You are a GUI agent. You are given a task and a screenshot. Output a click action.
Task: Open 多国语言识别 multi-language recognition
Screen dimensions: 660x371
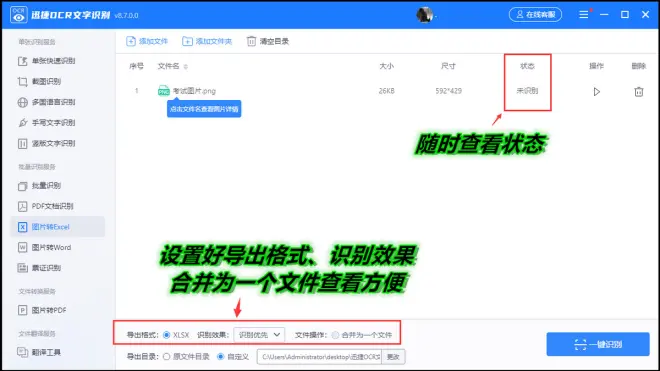pyautogui.click(x=46, y=102)
